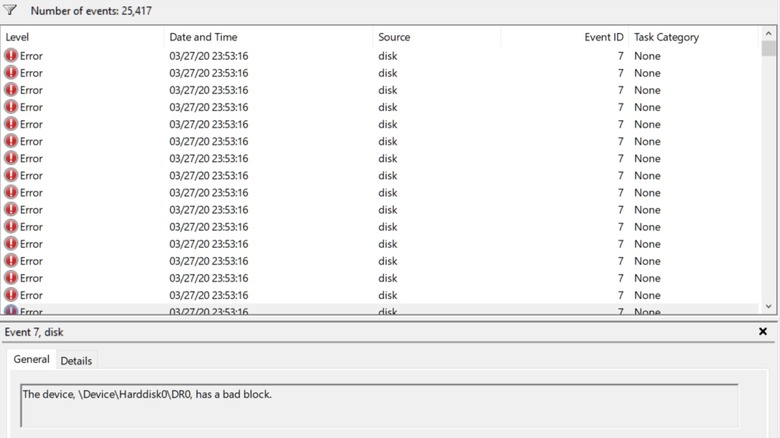Click the error icon in the first event row
This screenshot has height=438, width=780.
click(x=11, y=56)
